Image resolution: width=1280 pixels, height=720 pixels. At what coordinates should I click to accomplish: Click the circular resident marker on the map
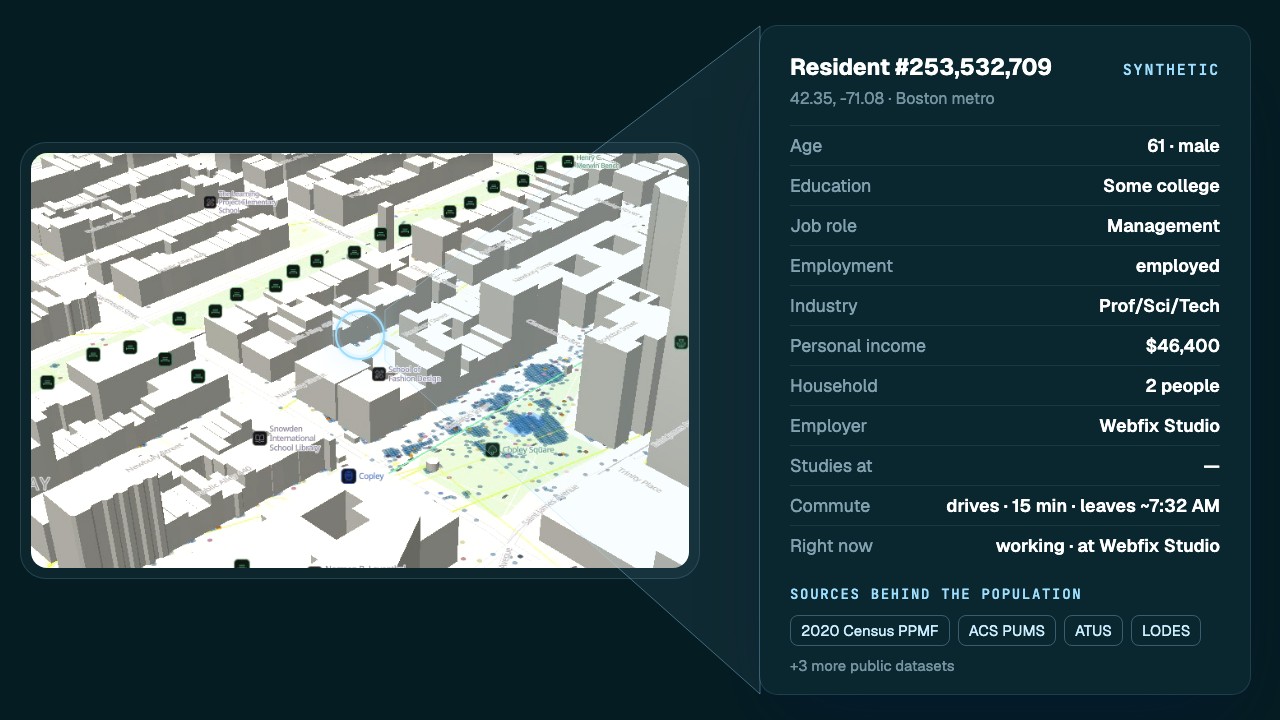pyautogui.click(x=359, y=334)
